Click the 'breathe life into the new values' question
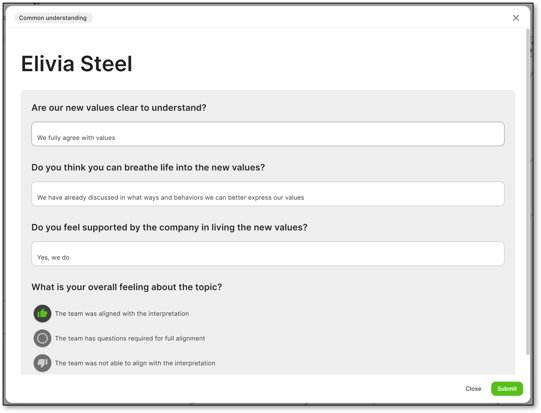The width and height of the screenshot is (541, 413). click(148, 167)
